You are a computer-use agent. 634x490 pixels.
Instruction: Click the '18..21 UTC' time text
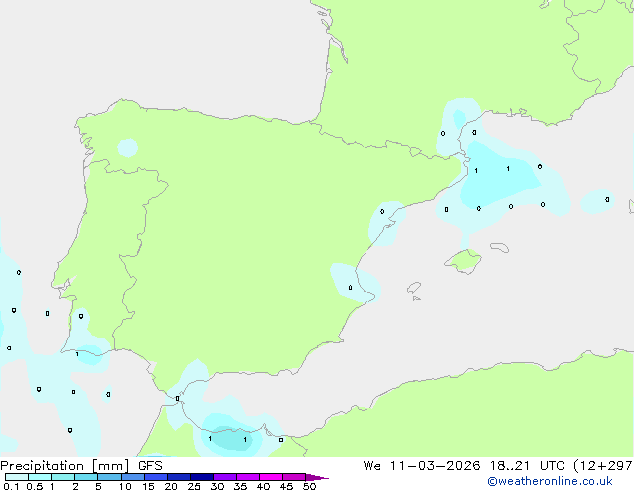point(530,466)
